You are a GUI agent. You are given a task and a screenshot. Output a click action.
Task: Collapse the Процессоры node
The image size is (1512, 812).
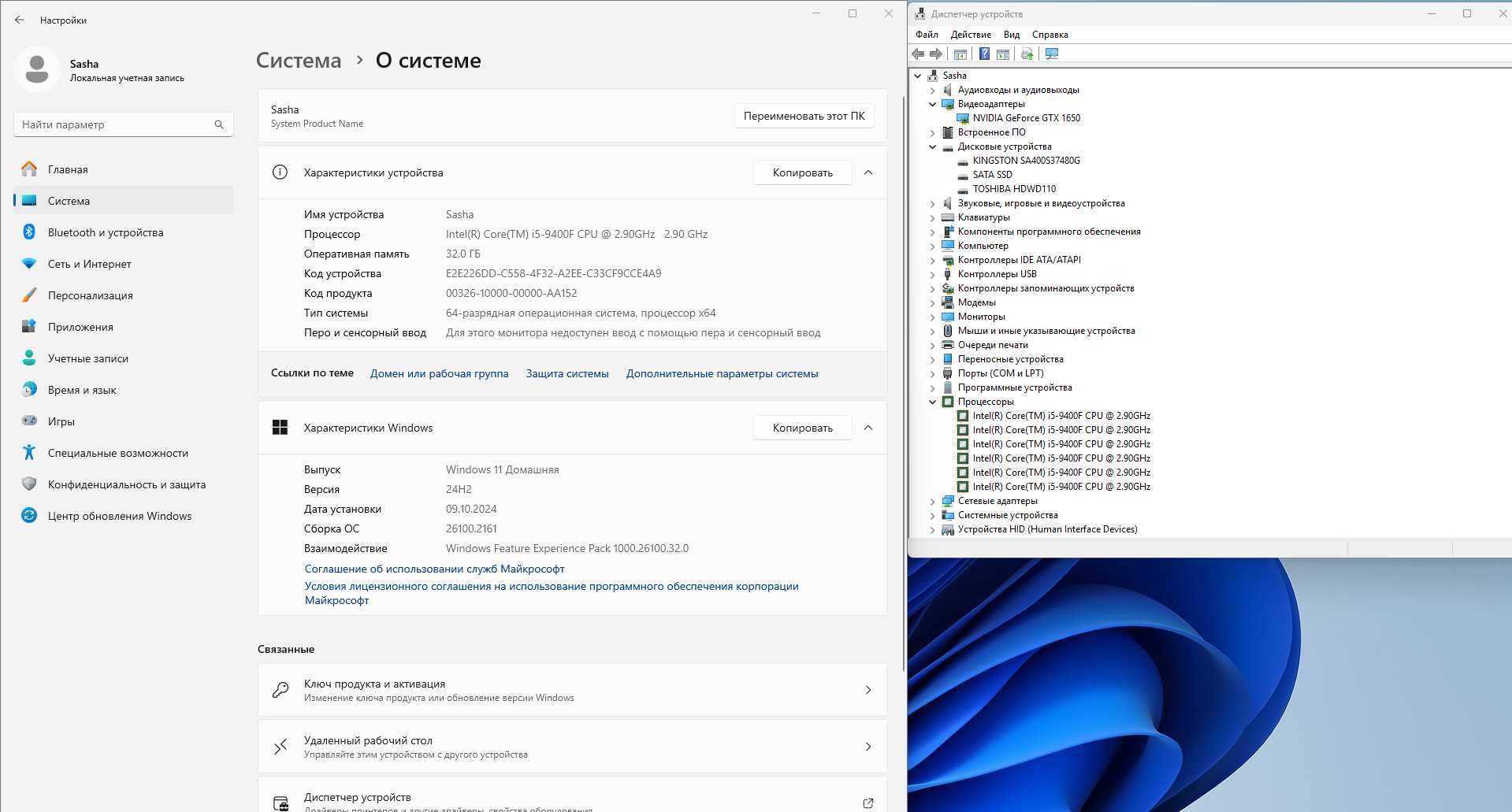point(933,402)
